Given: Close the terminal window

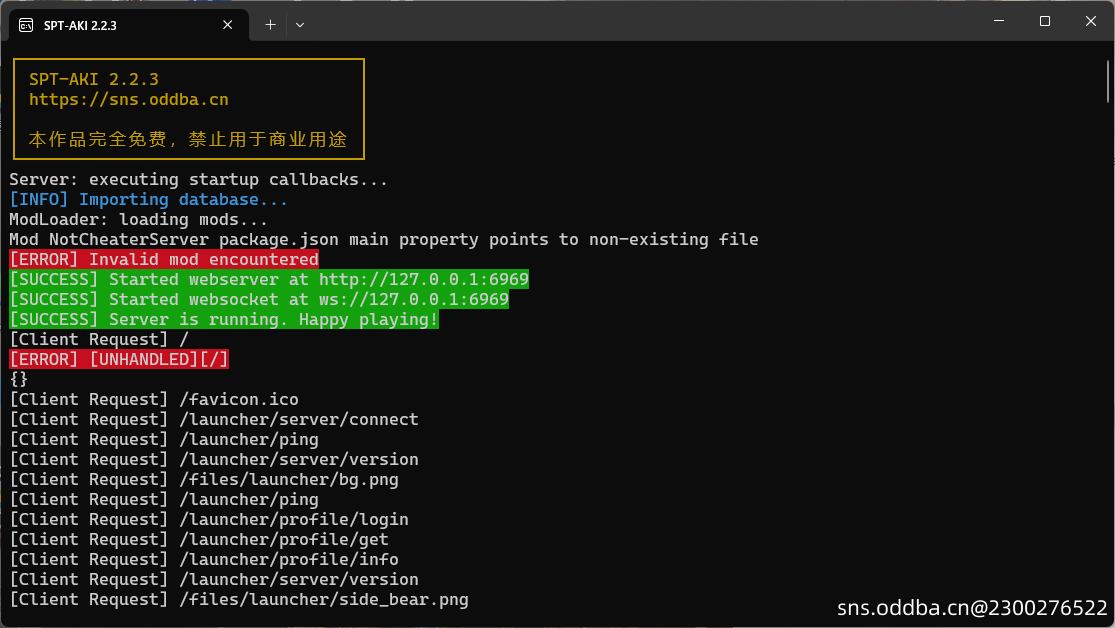Looking at the screenshot, I should (1091, 21).
